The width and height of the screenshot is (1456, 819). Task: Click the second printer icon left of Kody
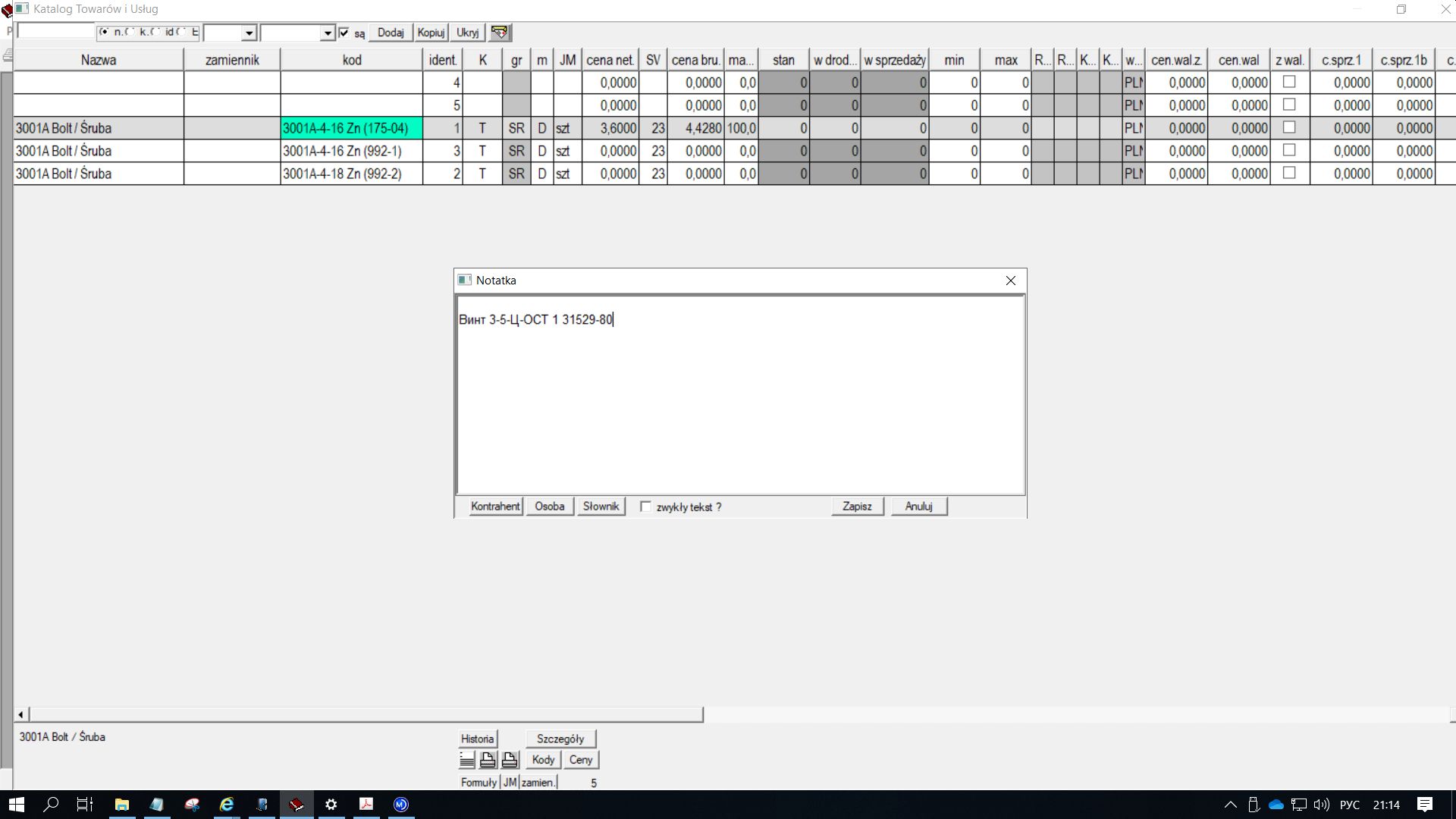[x=509, y=760]
